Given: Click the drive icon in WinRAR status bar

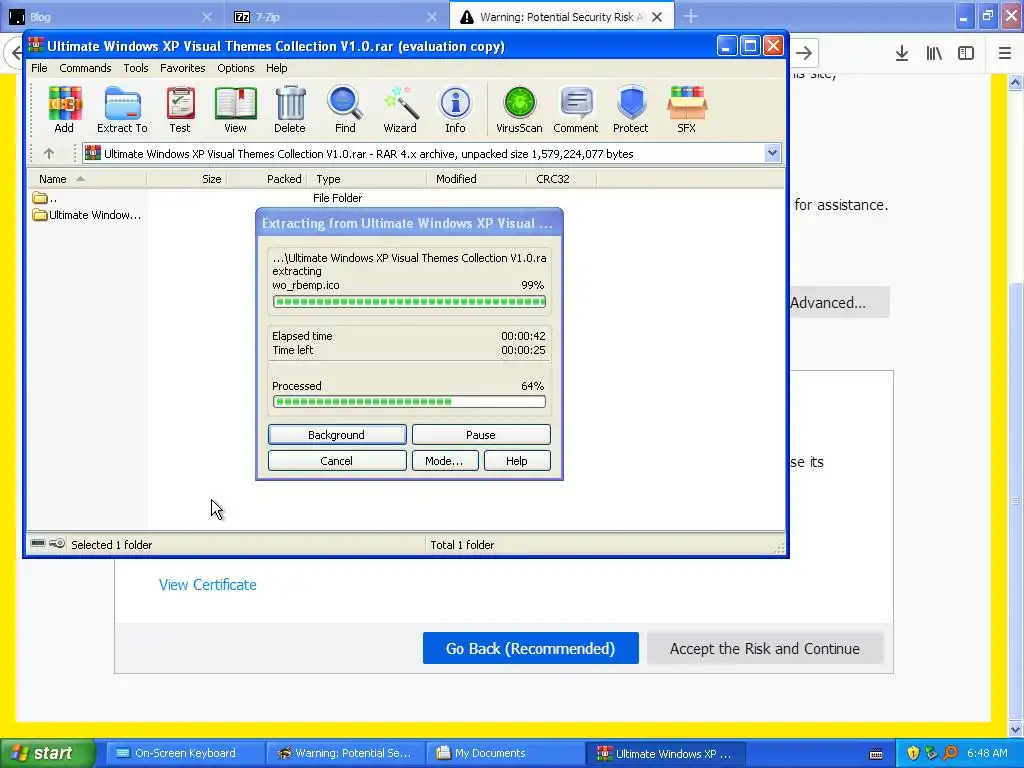Looking at the screenshot, I should pyautogui.click(x=38, y=543).
